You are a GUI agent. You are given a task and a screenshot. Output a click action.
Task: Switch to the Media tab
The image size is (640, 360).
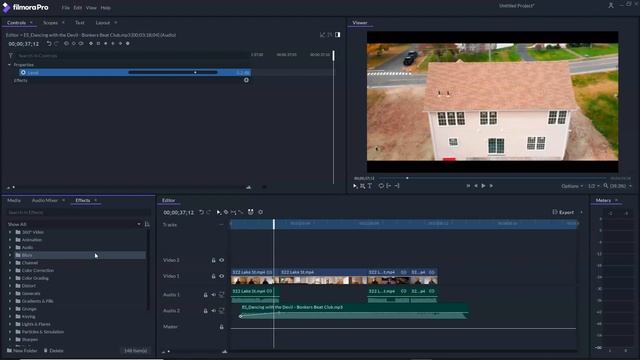click(14, 200)
